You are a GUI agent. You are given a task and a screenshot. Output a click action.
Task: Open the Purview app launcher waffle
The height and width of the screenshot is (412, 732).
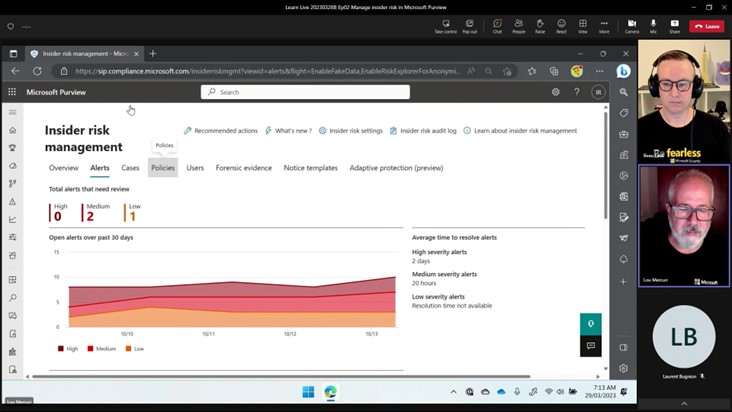coord(12,92)
